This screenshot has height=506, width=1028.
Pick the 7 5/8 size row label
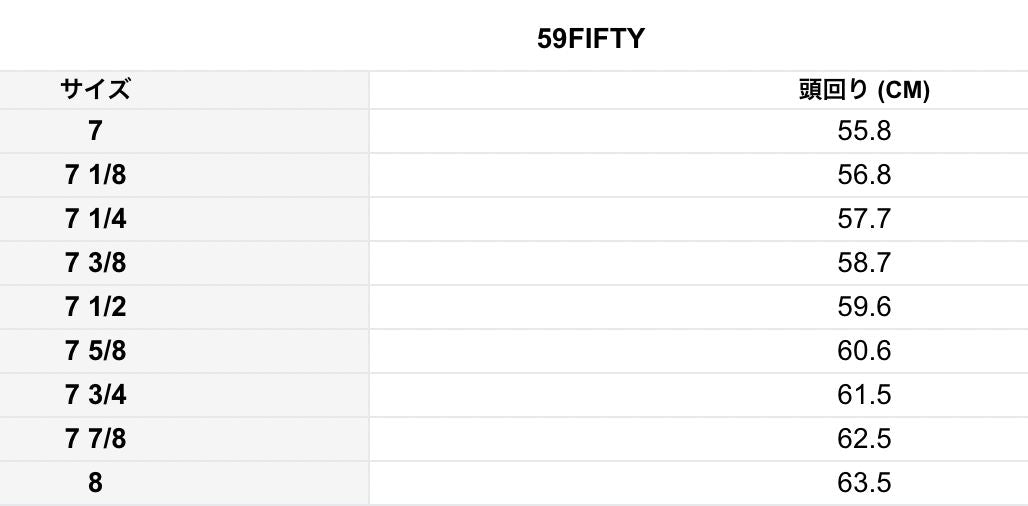(x=95, y=351)
